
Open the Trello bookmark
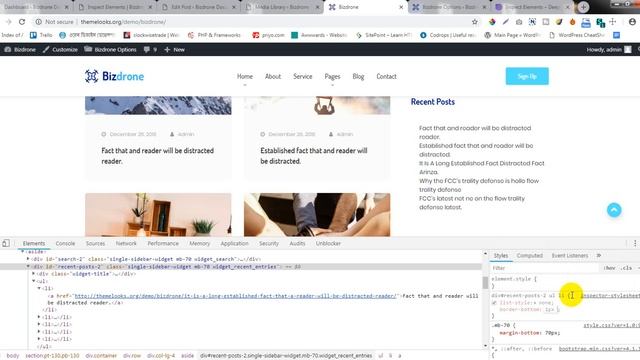41,35
